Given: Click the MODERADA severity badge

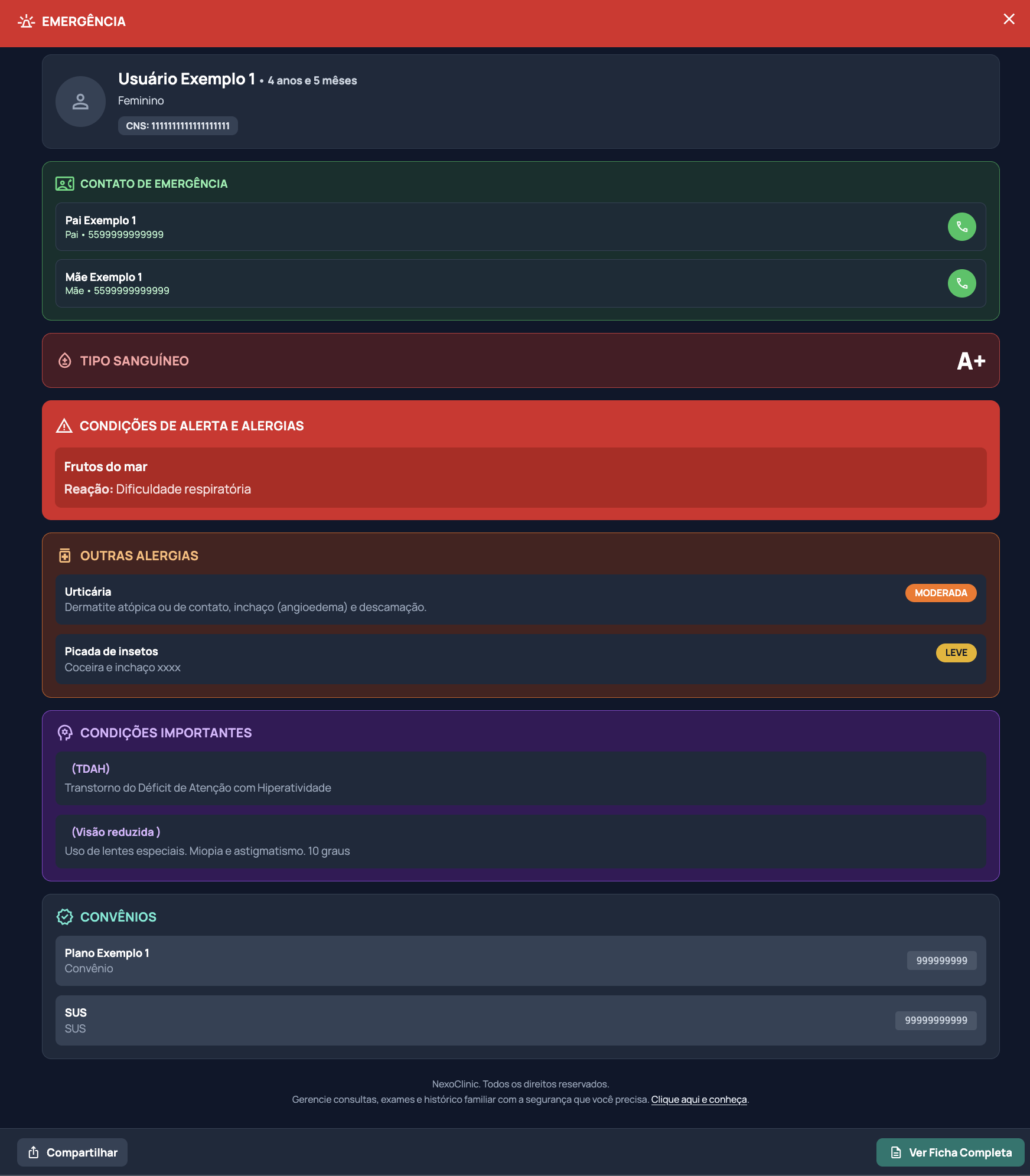Looking at the screenshot, I should [940, 593].
